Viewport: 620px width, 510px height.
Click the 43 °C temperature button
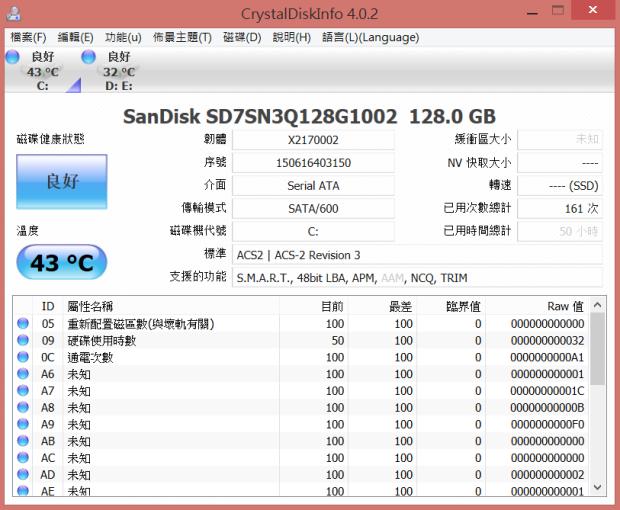pyautogui.click(x=62, y=264)
